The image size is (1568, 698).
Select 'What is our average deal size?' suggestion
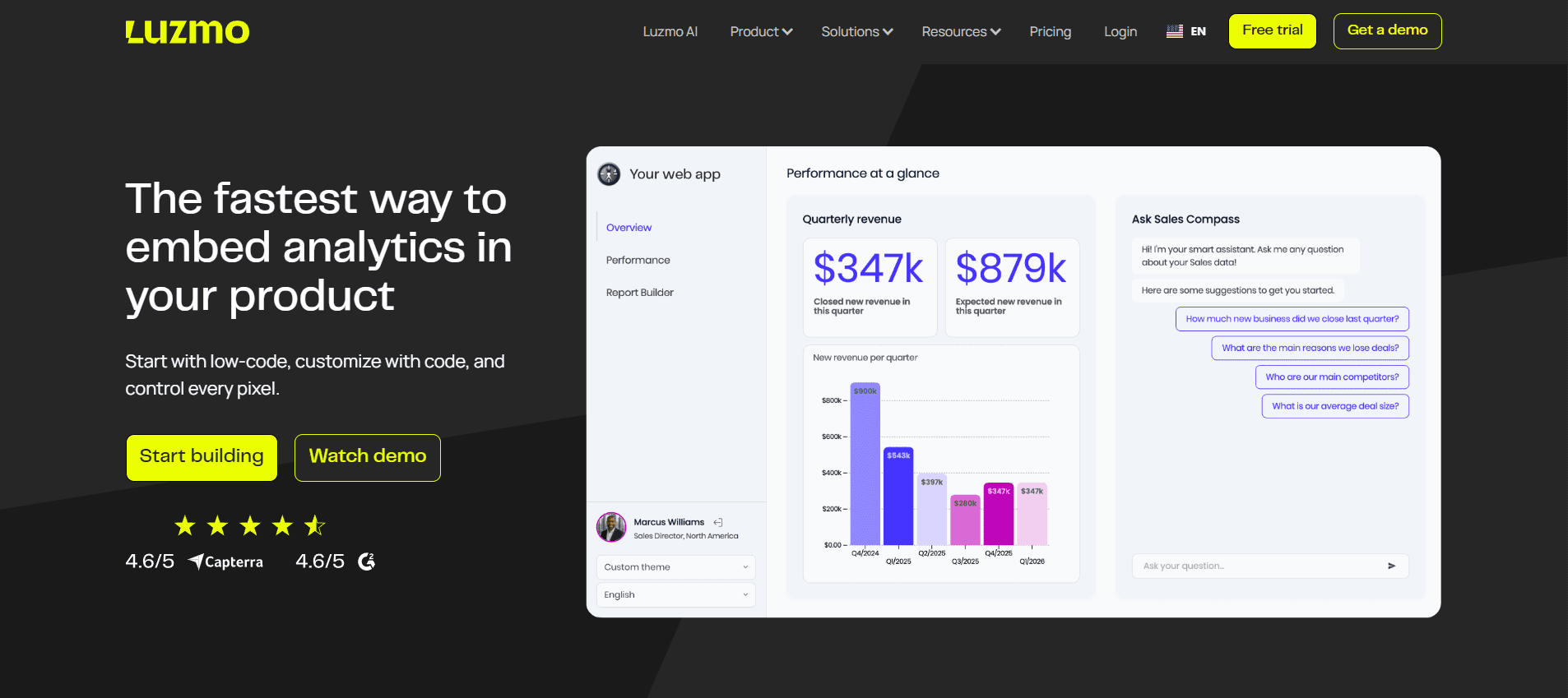tap(1335, 406)
